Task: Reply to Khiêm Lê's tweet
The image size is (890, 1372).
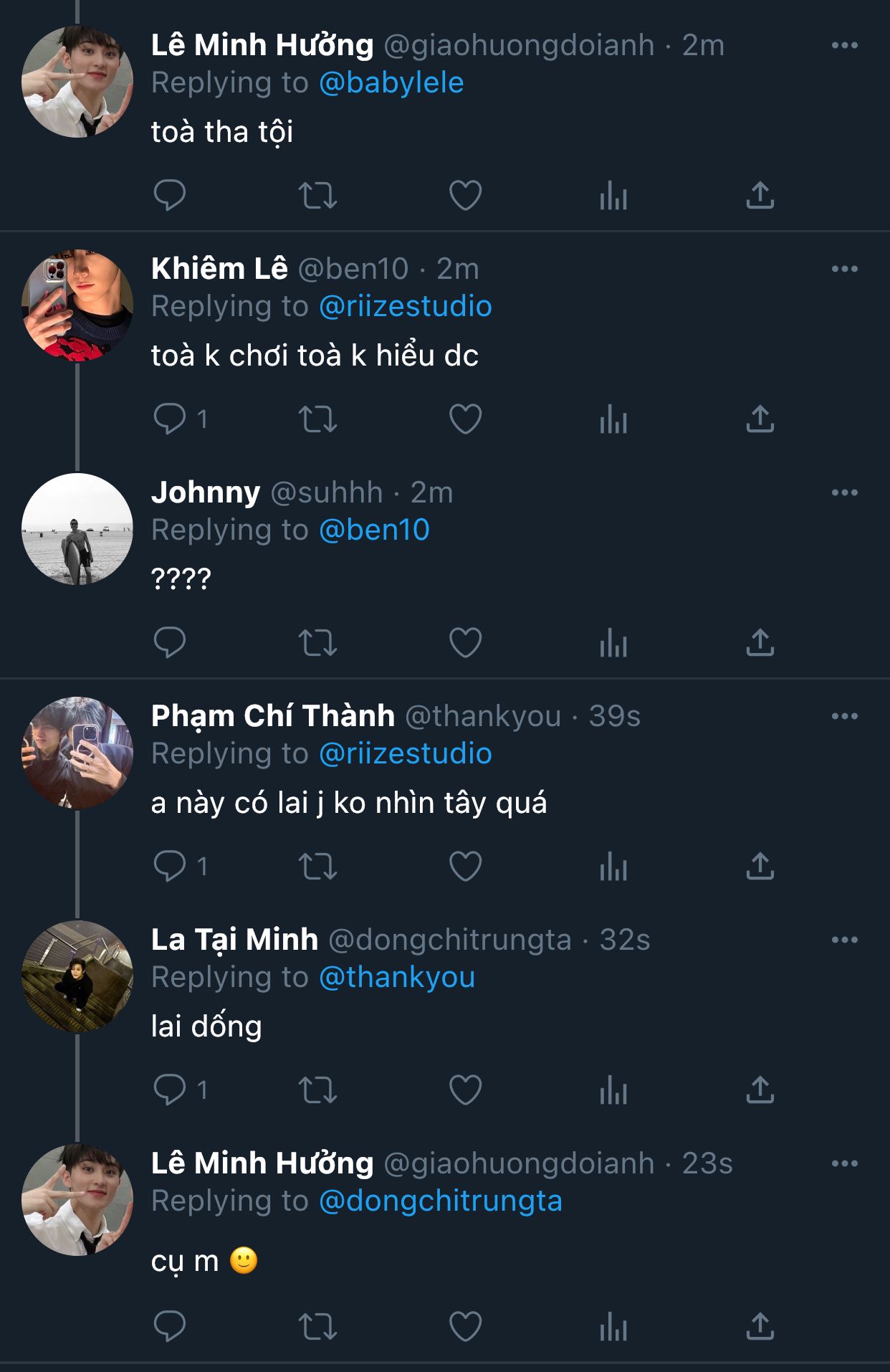Action: click(x=170, y=419)
